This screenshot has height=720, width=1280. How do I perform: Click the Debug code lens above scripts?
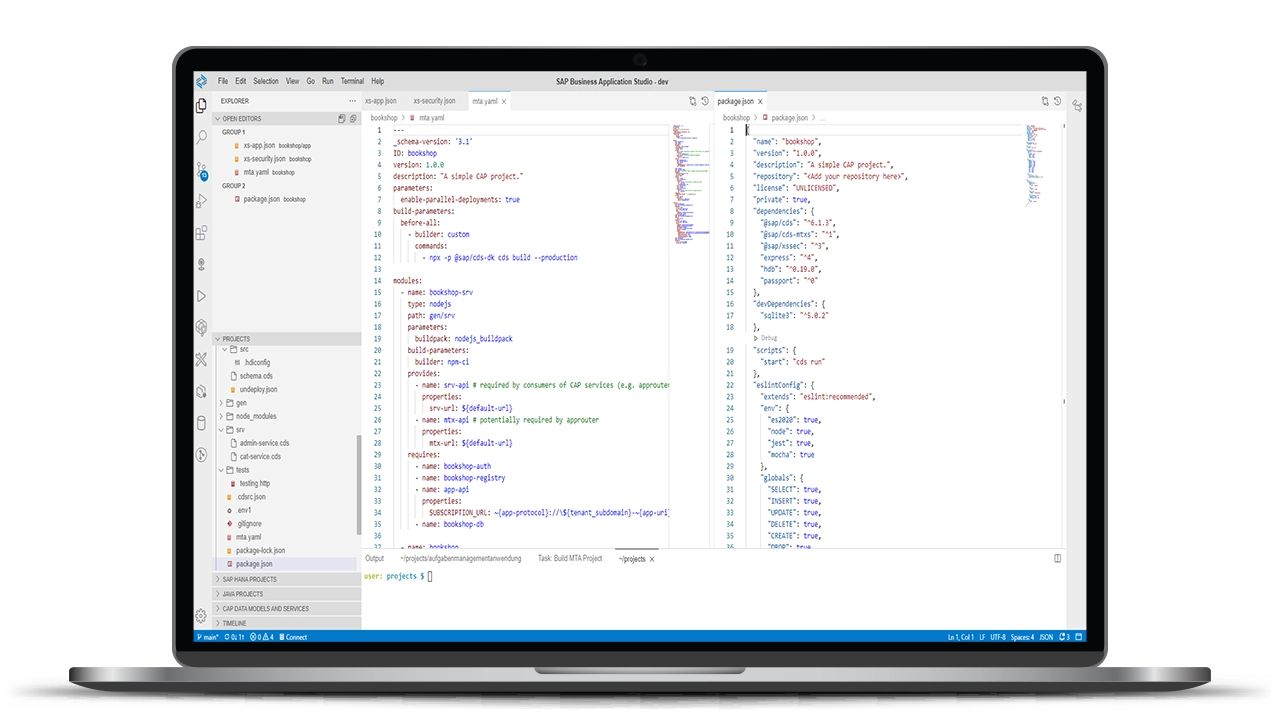click(x=766, y=338)
